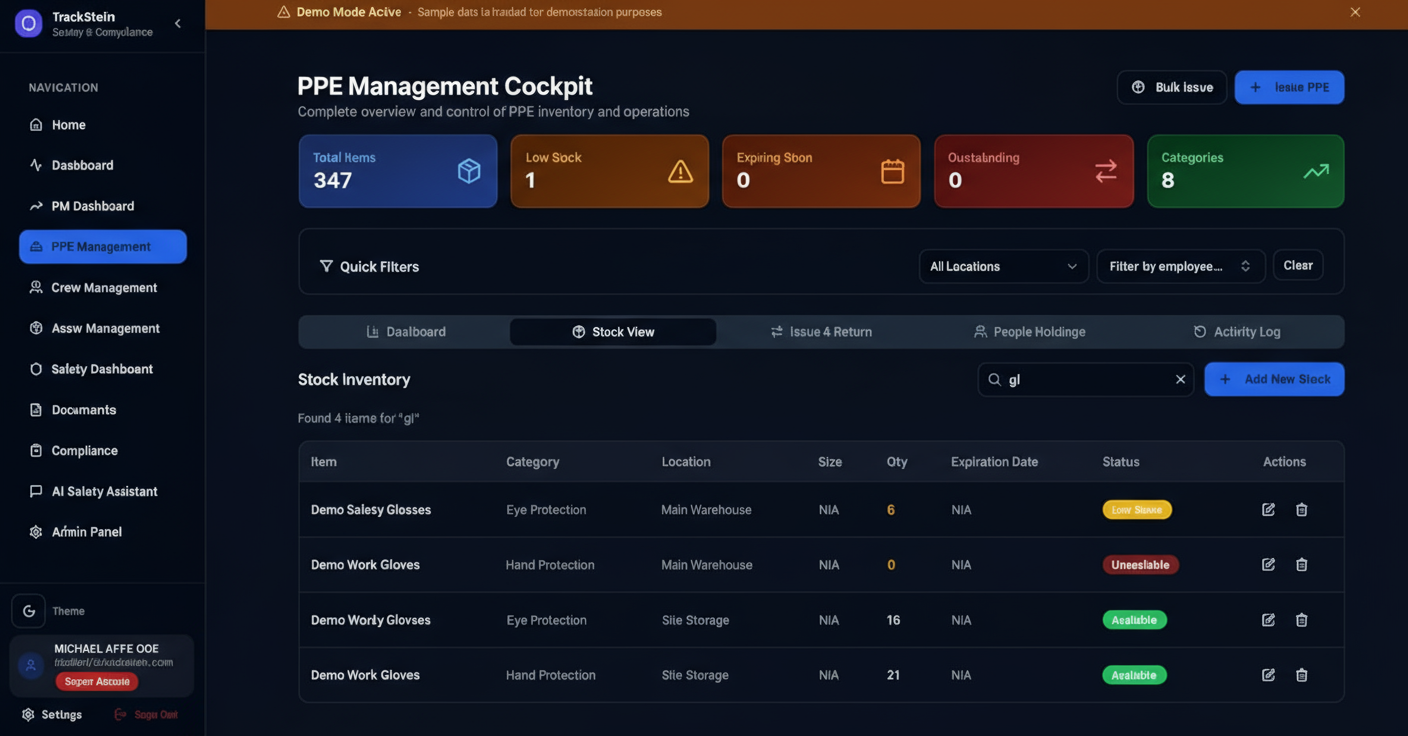This screenshot has height=736, width=1408.
Task: Click trash icon for the row with quantity 6
Action: tap(1301, 510)
